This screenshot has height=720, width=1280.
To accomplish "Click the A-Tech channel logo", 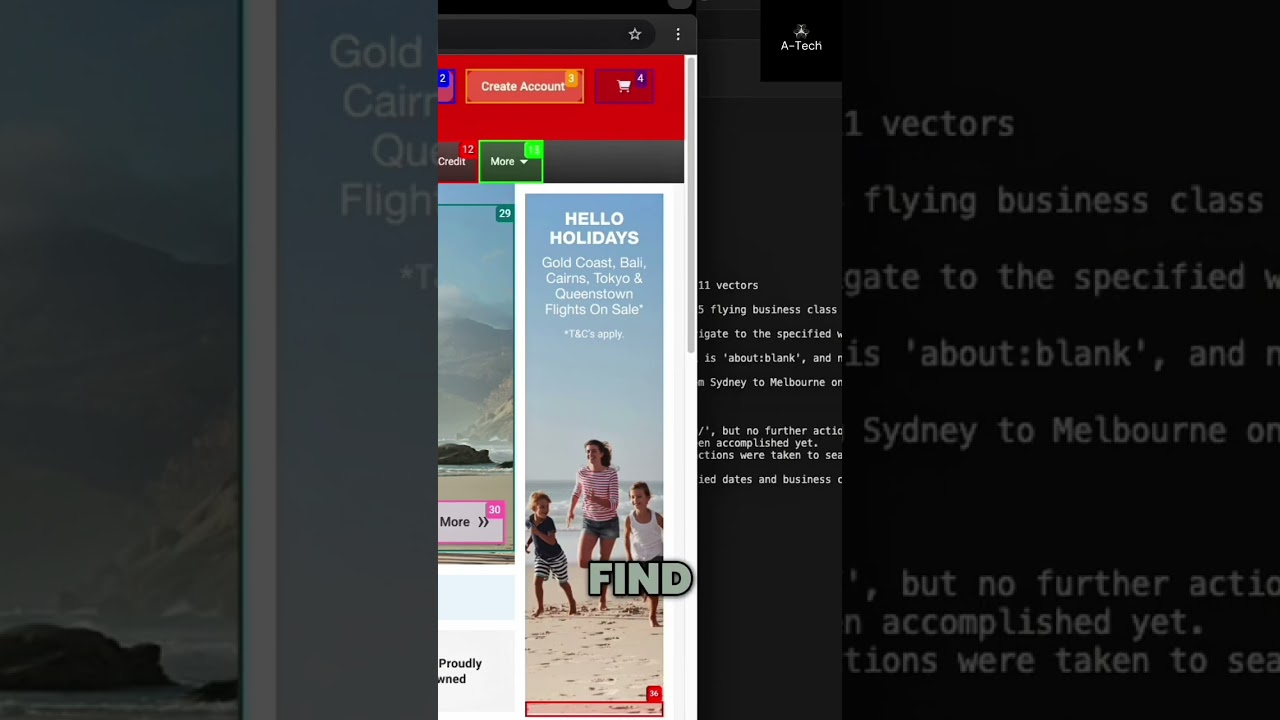I will [801, 40].
